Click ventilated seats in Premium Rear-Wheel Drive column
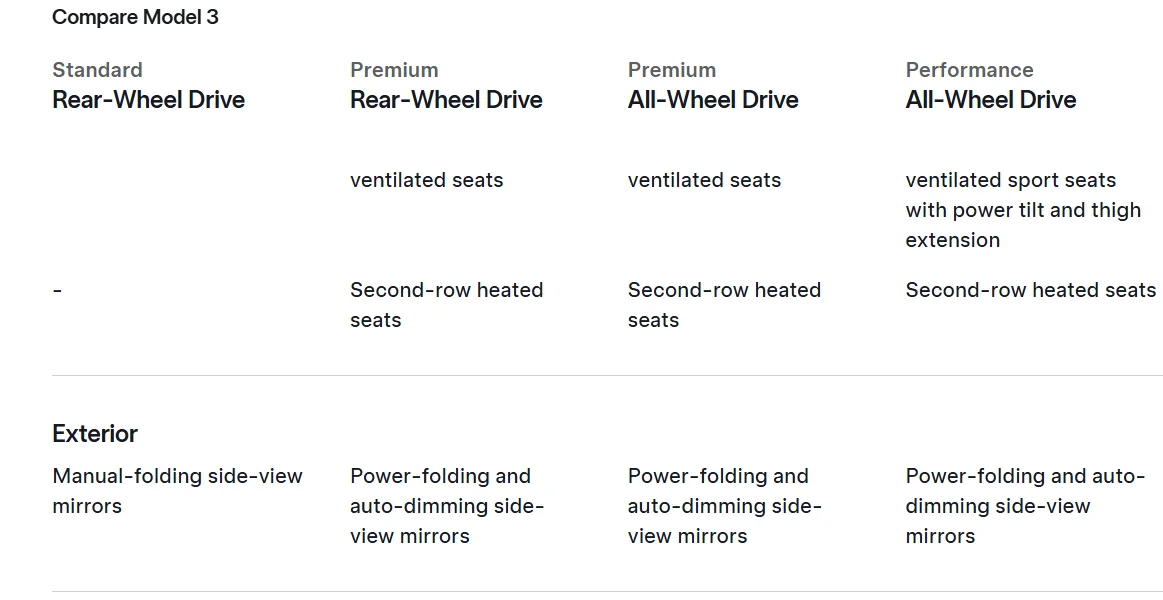The image size is (1163, 600). pyautogui.click(x=427, y=180)
